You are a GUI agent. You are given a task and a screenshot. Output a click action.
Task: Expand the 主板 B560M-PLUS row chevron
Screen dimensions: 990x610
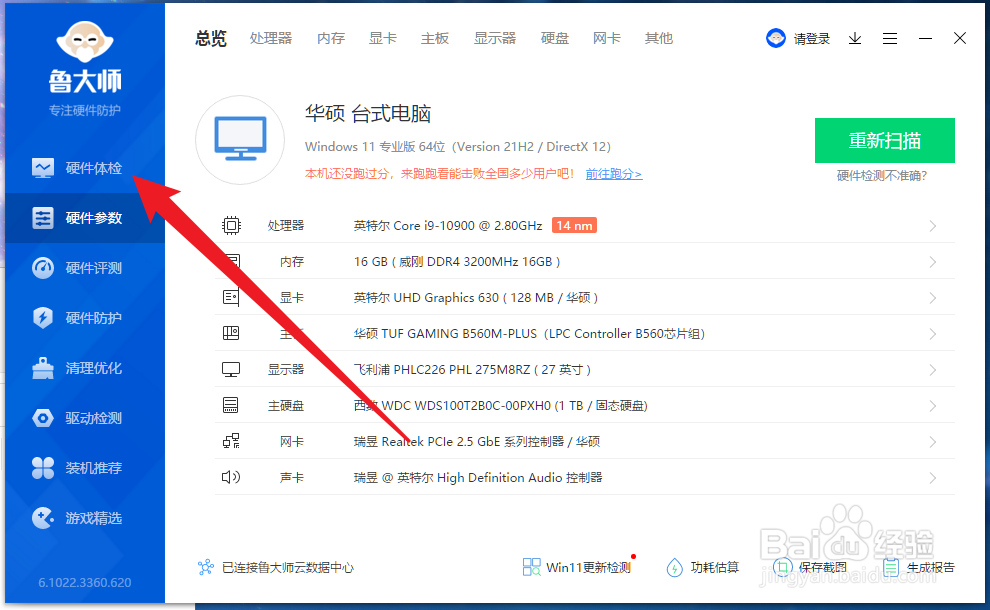[933, 334]
